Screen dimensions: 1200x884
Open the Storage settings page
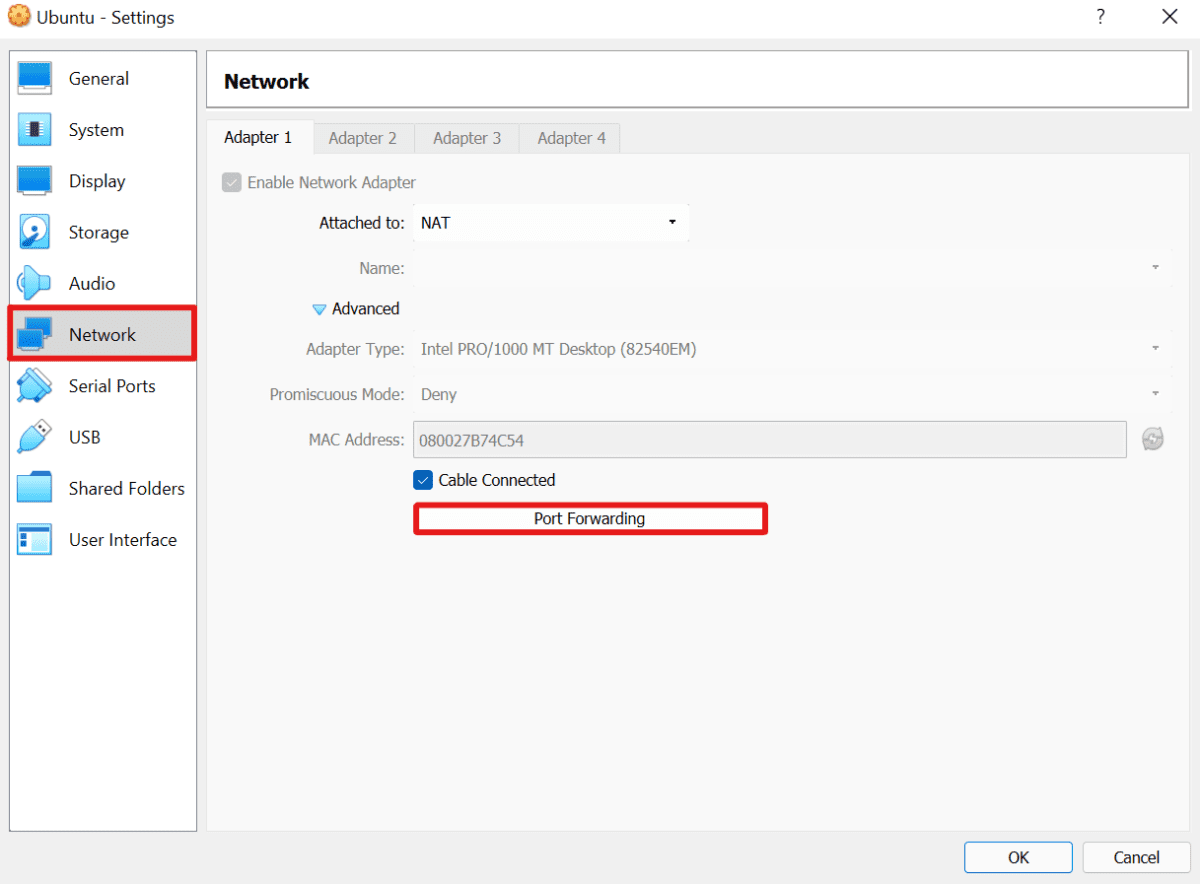pyautogui.click(x=98, y=232)
